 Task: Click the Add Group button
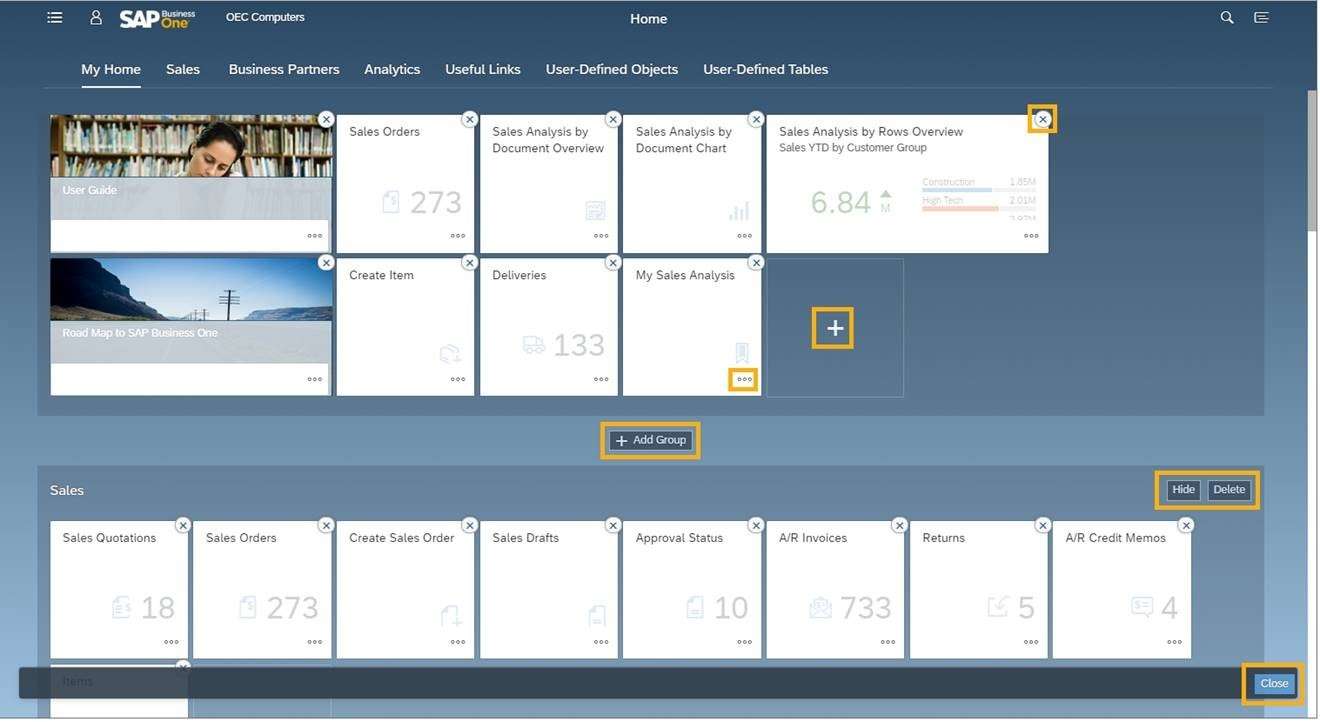pyautogui.click(x=651, y=441)
